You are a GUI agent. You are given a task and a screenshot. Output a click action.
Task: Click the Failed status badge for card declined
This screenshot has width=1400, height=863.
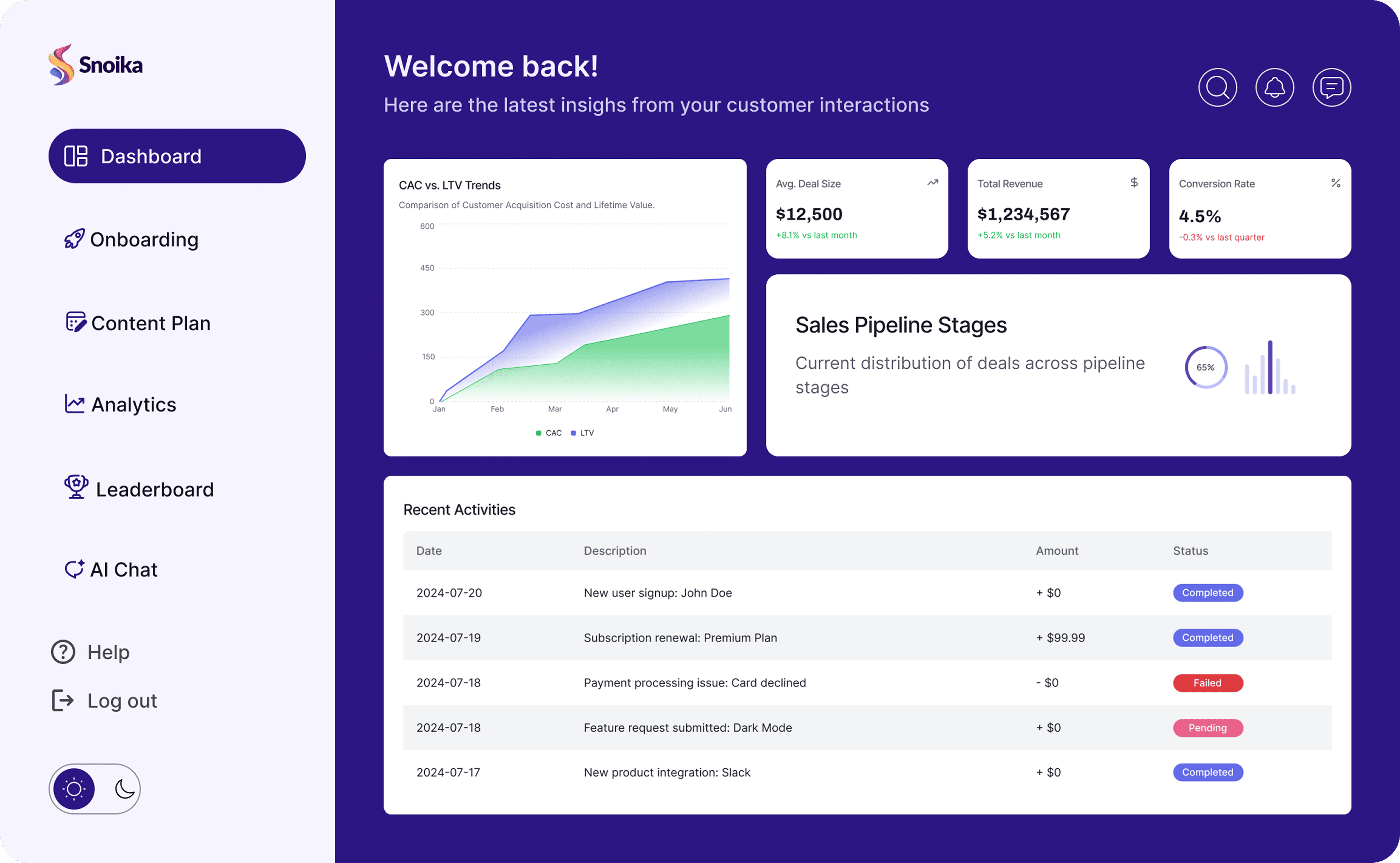pos(1208,683)
